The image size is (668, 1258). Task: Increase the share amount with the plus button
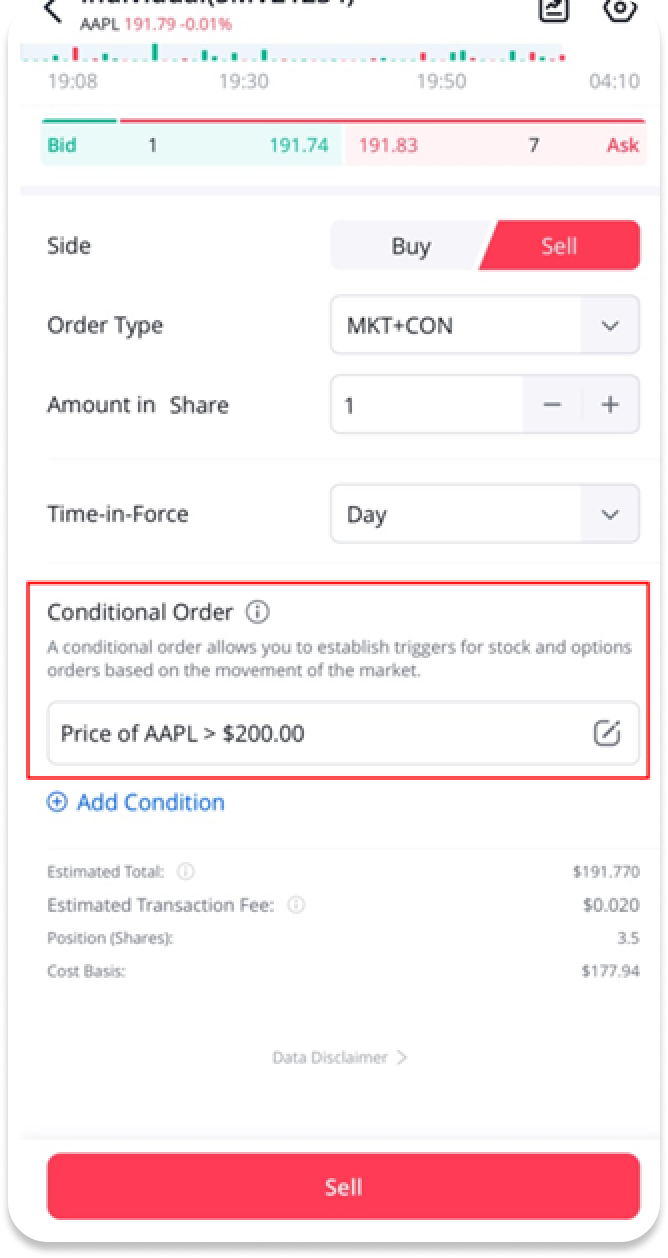(x=610, y=405)
